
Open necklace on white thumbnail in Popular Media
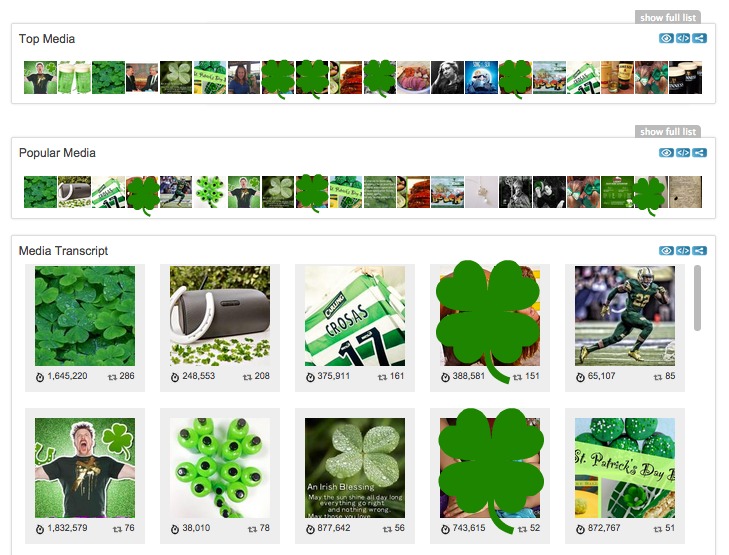tap(481, 192)
